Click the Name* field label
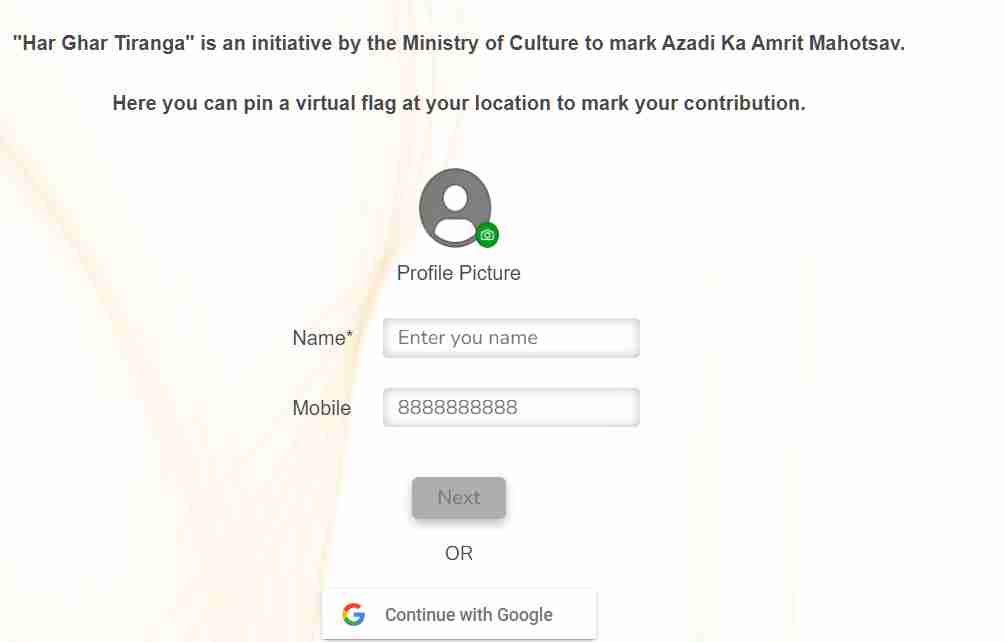This screenshot has width=1005, height=642. pyautogui.click(x=322, y=338)
